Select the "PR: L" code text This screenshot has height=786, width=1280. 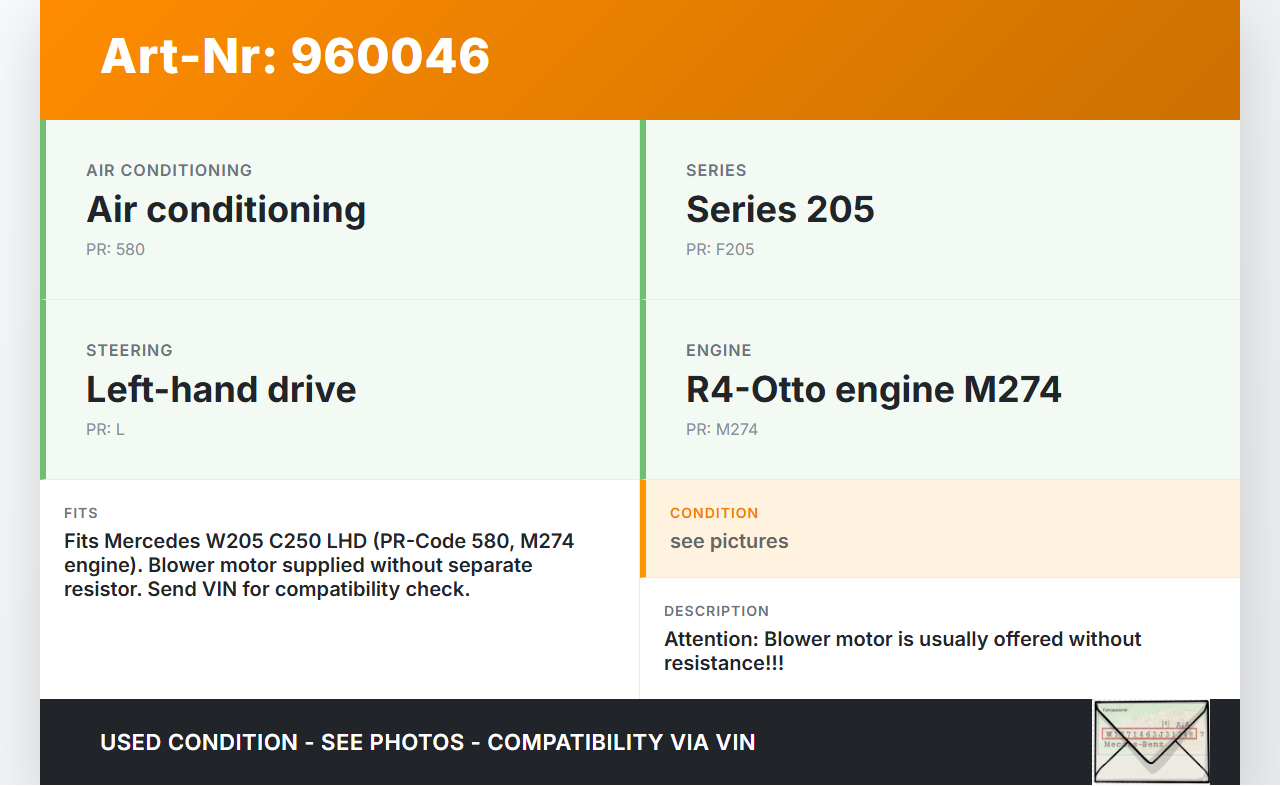tap(105, 429)
